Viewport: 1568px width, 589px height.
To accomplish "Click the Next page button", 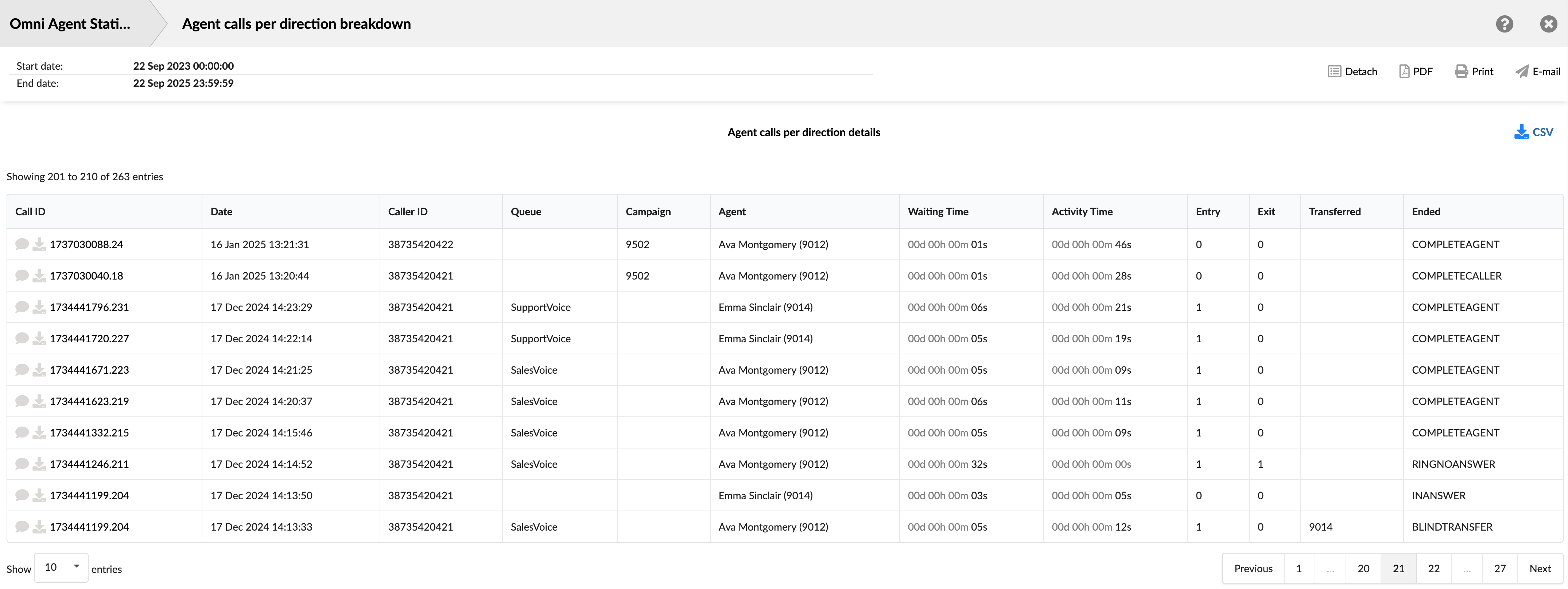I will tap(1540, 568).
